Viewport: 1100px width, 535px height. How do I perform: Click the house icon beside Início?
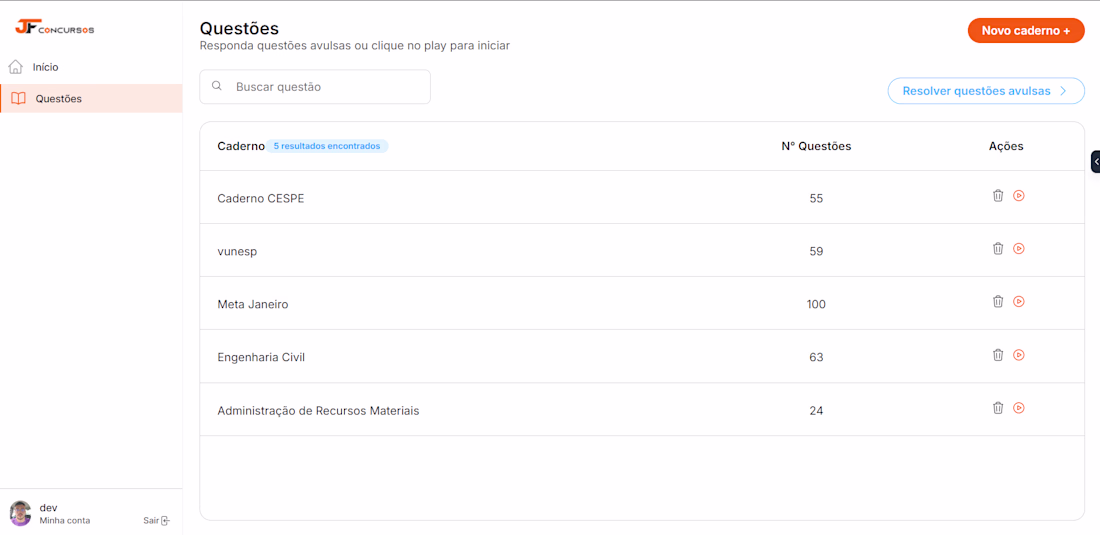(x=15, y=67)
